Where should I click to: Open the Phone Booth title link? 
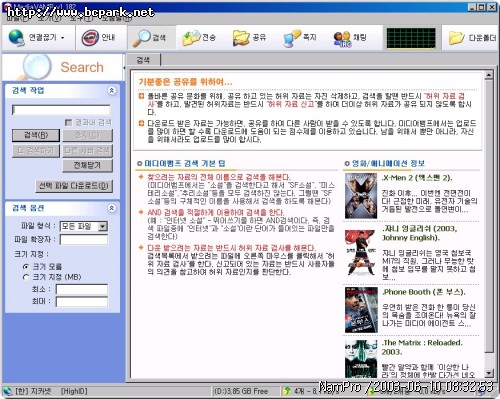424,292
